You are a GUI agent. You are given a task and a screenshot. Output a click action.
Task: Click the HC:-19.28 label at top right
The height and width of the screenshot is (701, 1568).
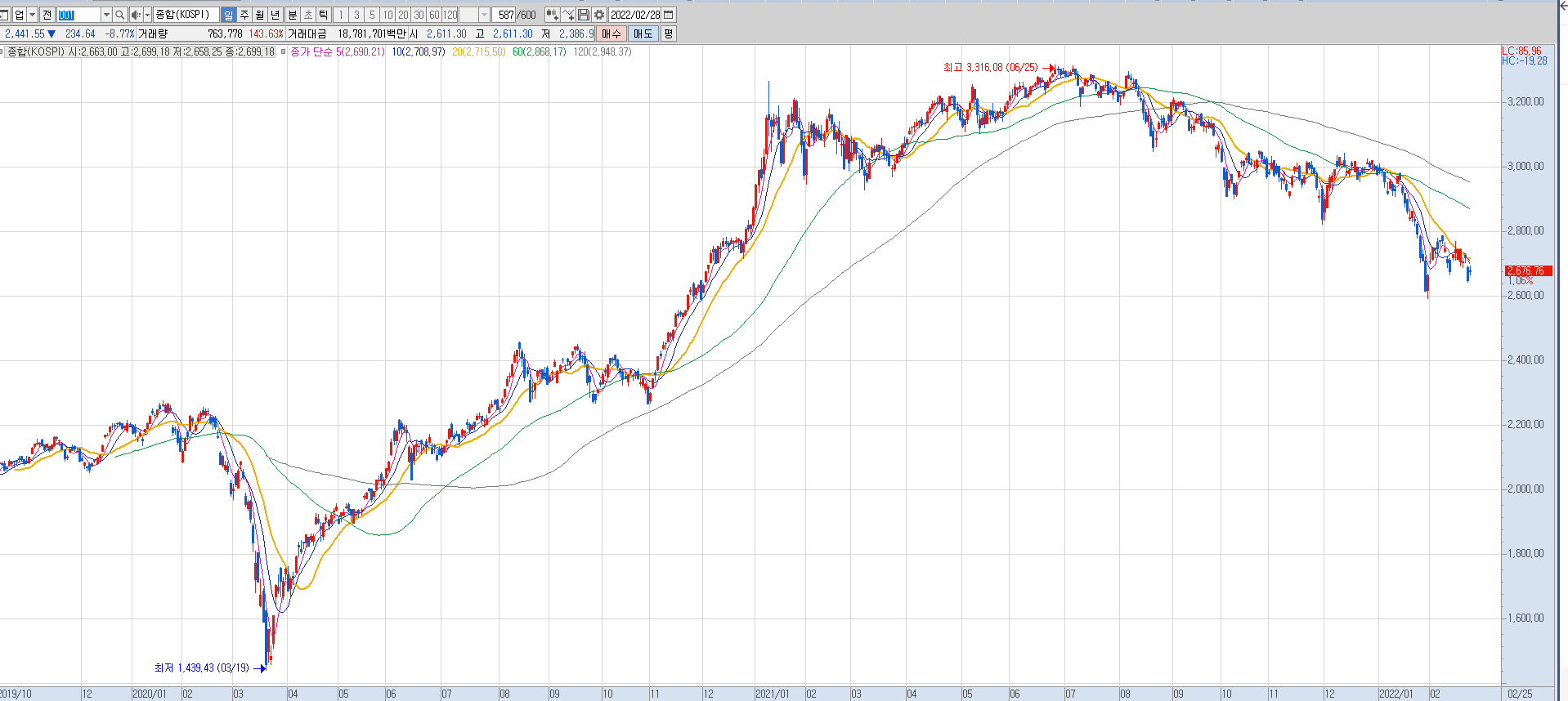(1524, 60)
